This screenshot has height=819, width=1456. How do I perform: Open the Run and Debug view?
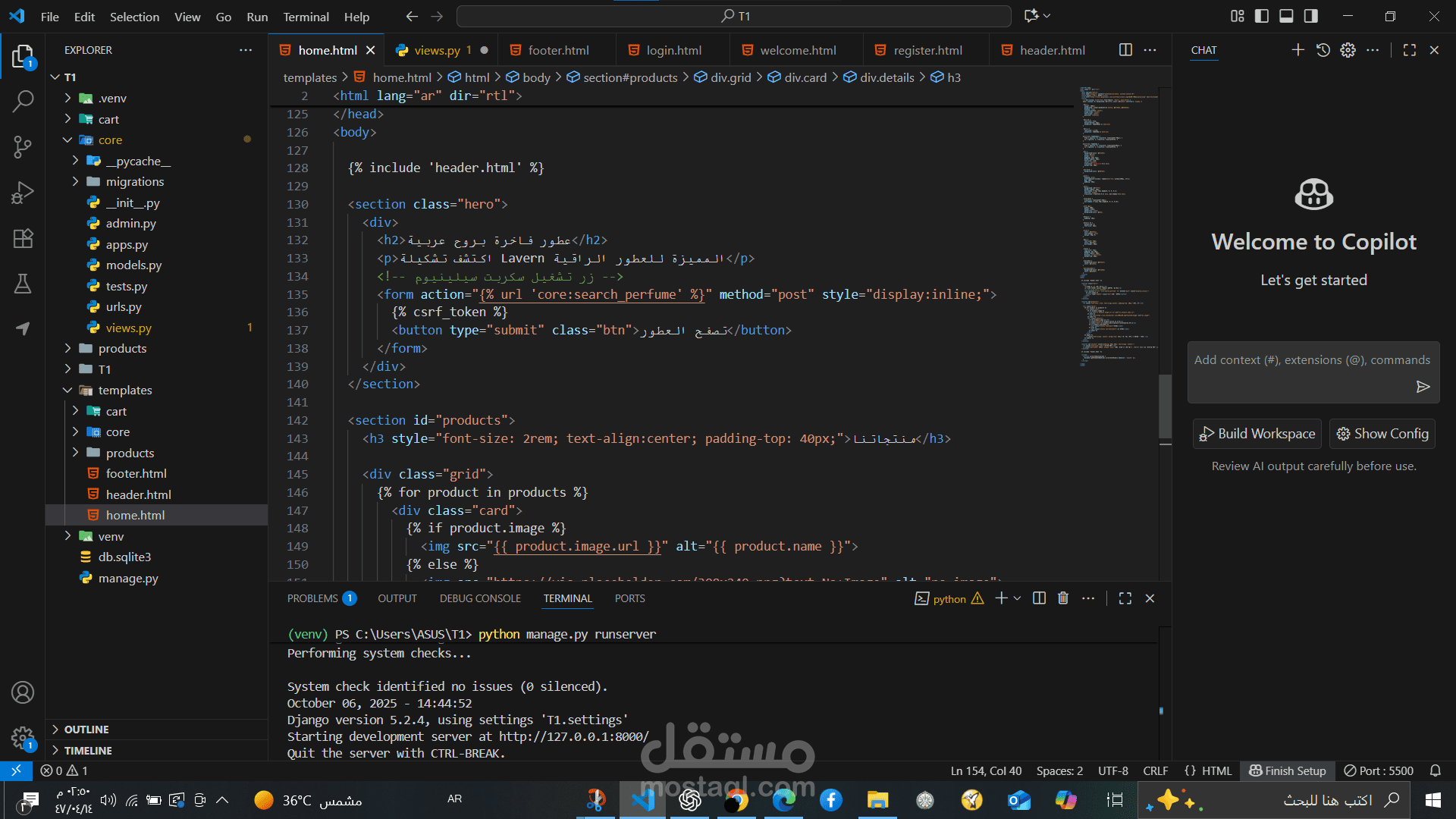point(23,193)
